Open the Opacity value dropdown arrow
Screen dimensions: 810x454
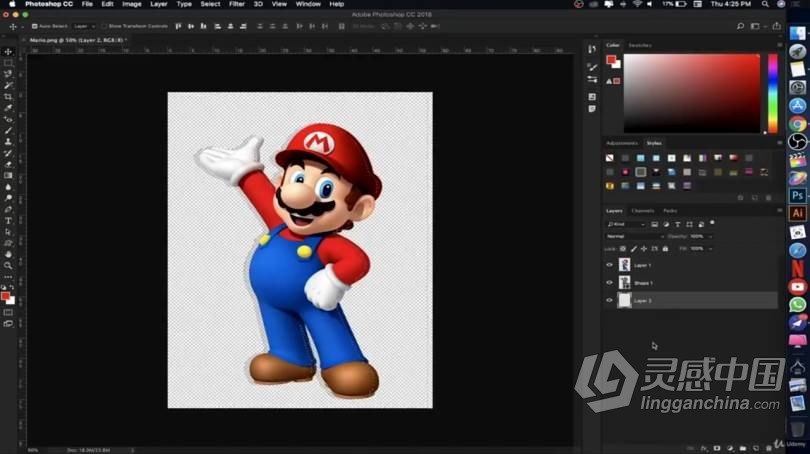(x=710, y=237)
